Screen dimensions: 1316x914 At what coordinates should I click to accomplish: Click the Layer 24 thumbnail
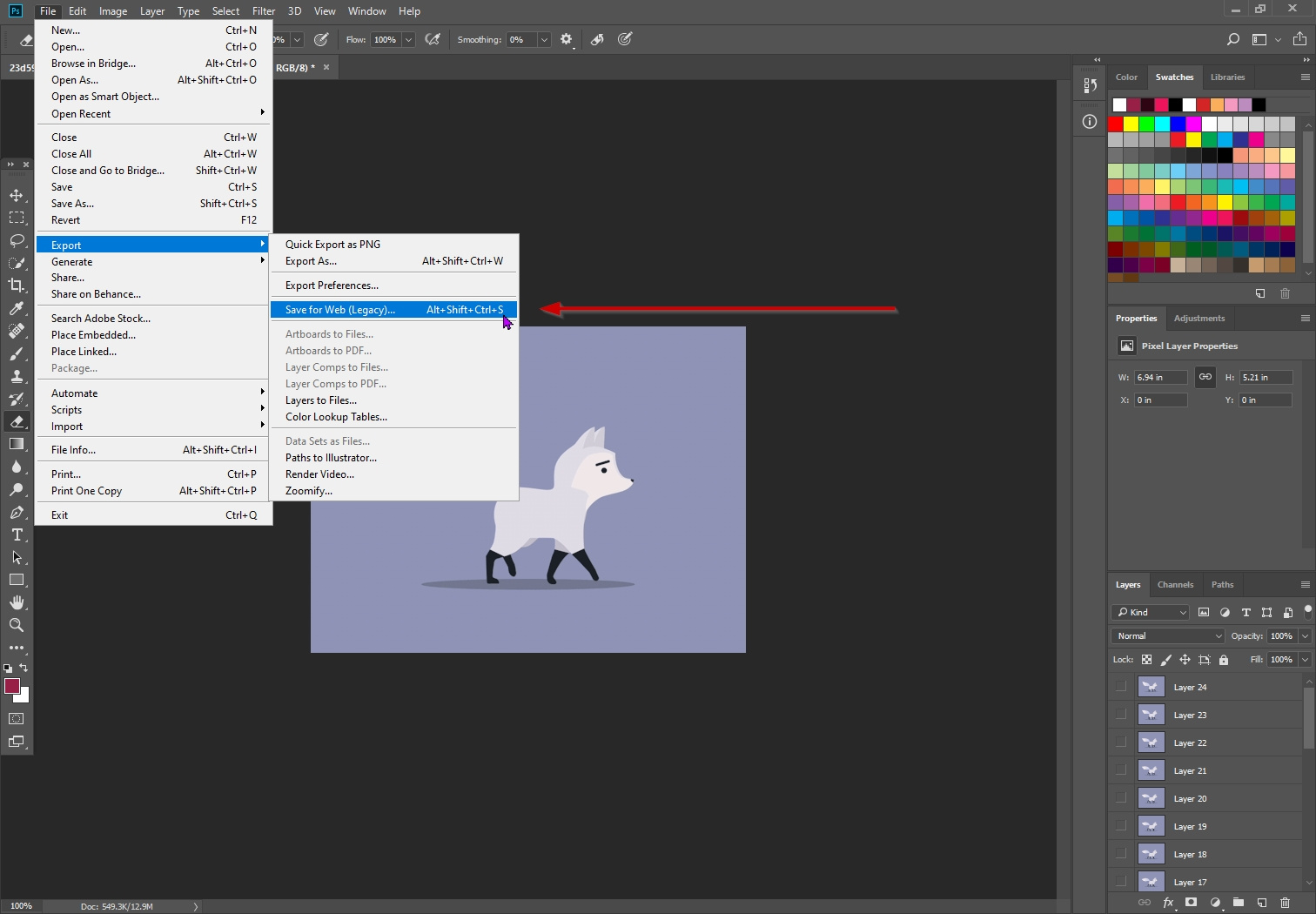click(x=1151, y=687)
